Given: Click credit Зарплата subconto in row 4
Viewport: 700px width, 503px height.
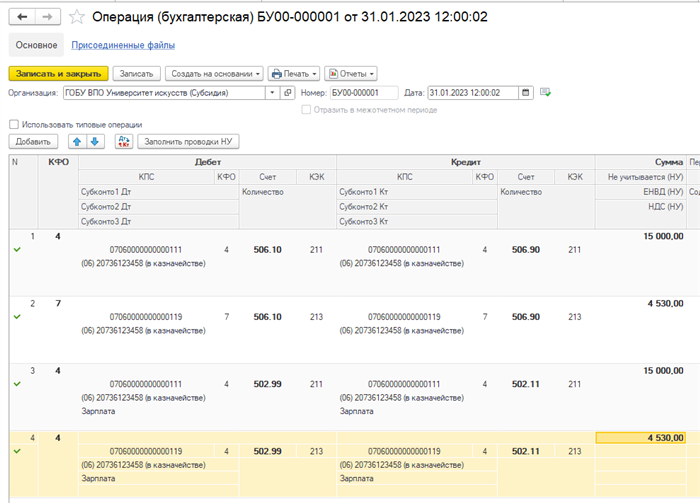Looking at the screenshot, I should coord(356,478).
